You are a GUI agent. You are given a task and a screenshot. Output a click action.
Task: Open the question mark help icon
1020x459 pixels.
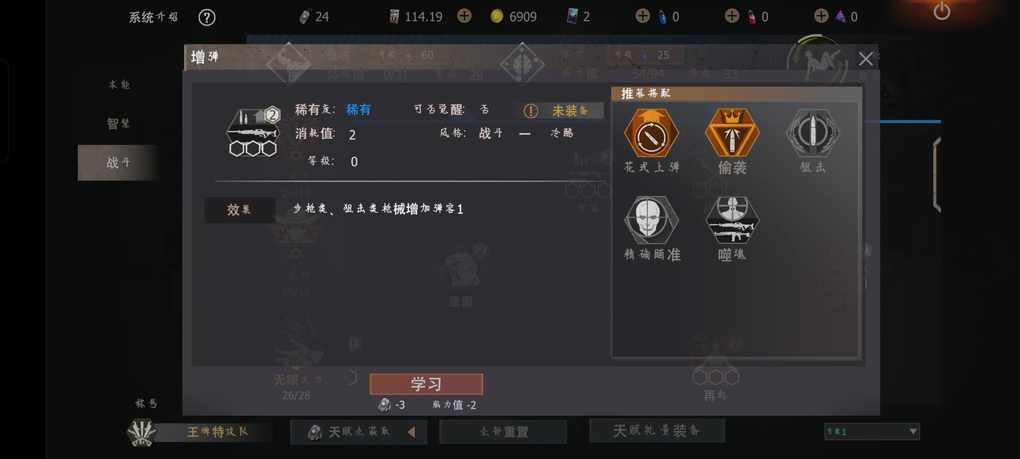tap(206, 18)
